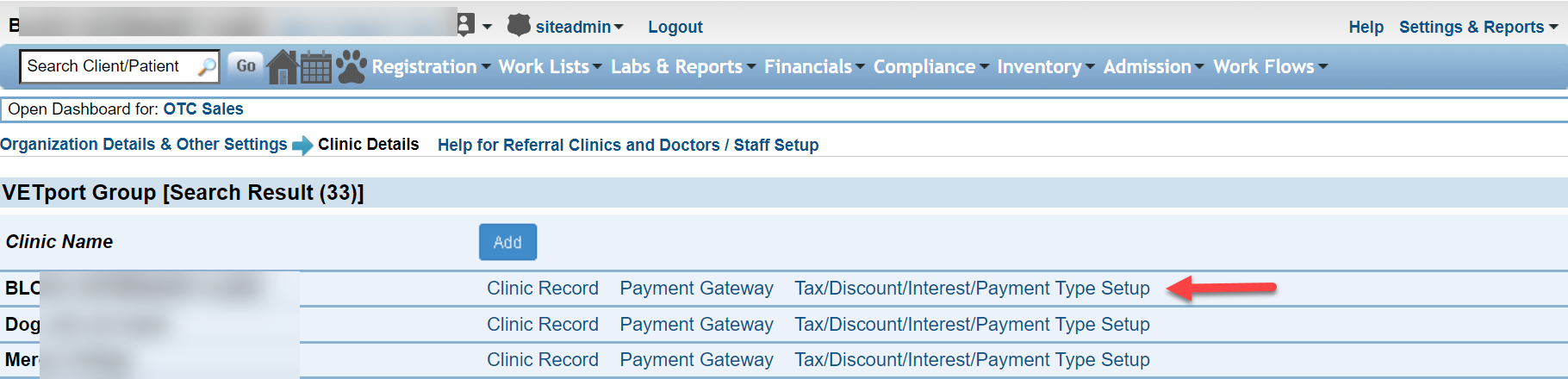Open the OTC Sales dashboard link
This screenshot has height=379, width=1568.
pyautogui.click(x=203, y=109)
